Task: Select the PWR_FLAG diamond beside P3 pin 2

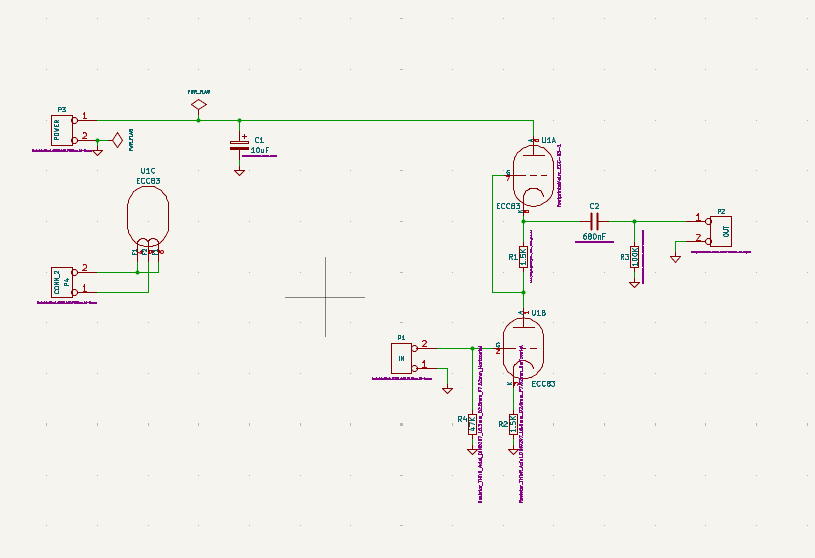Action: (117, 140)
